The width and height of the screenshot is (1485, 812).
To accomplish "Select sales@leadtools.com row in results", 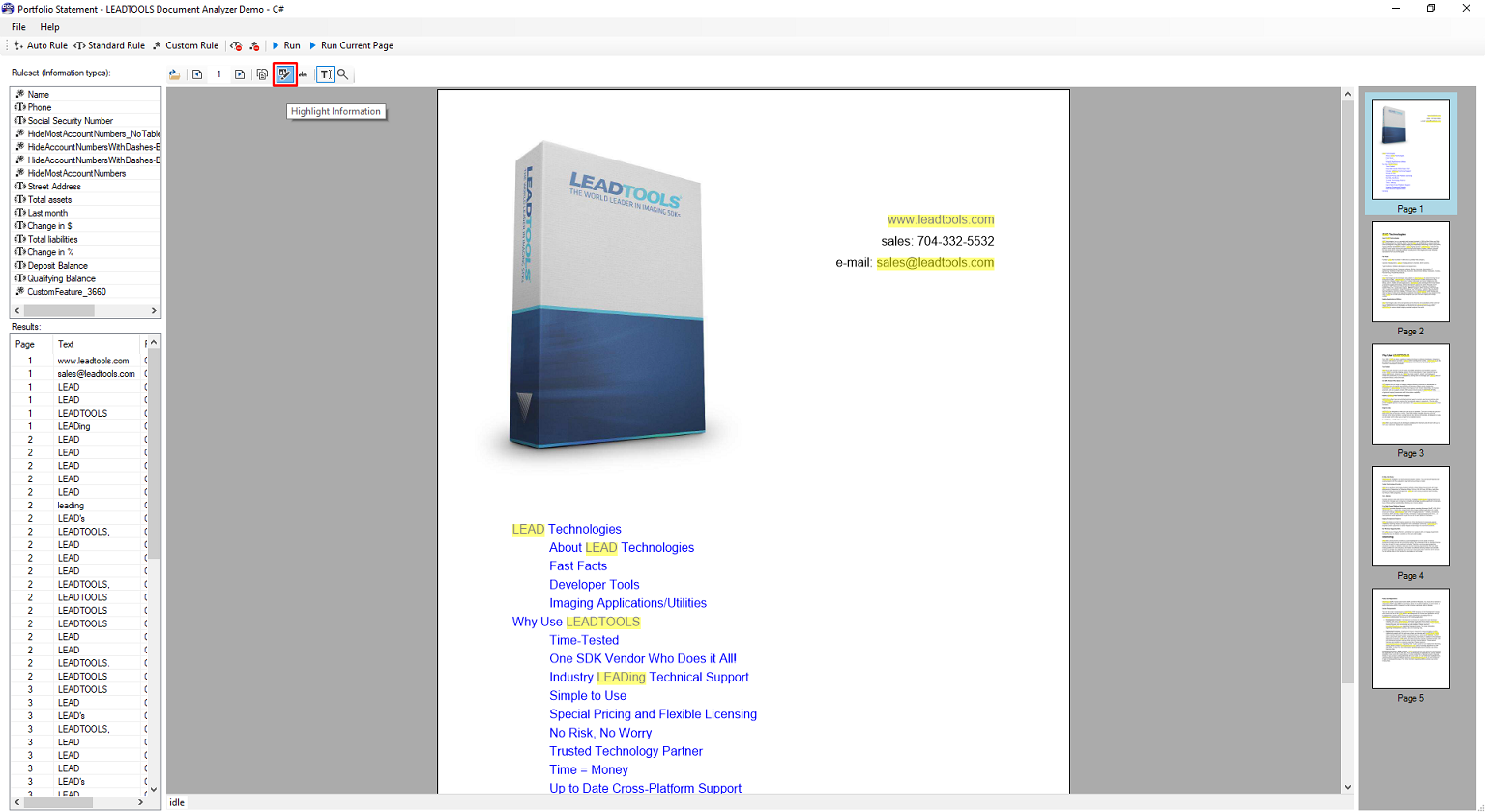I will point(96,374).
